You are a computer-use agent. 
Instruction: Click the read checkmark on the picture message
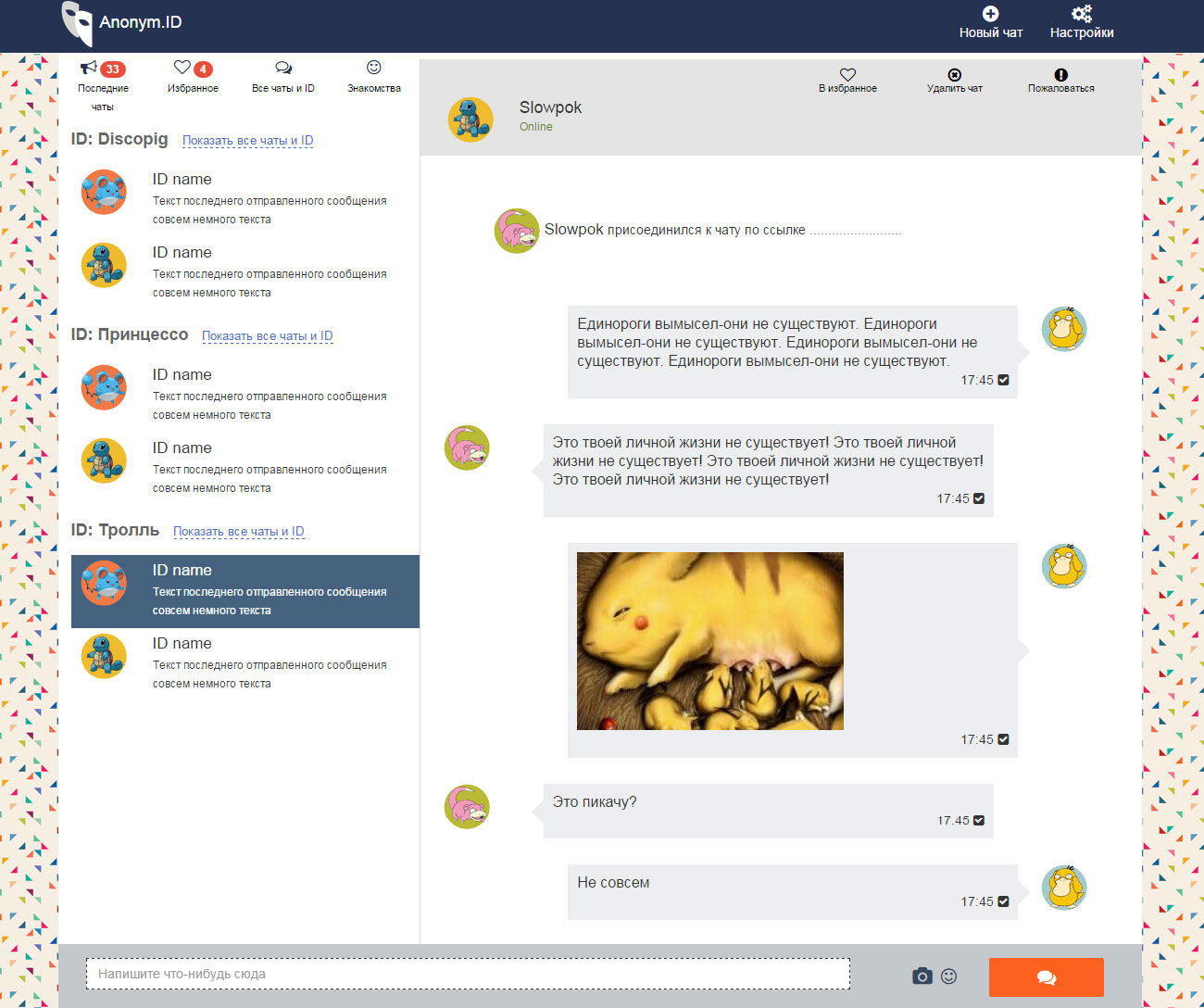(x=1003, y=739)
